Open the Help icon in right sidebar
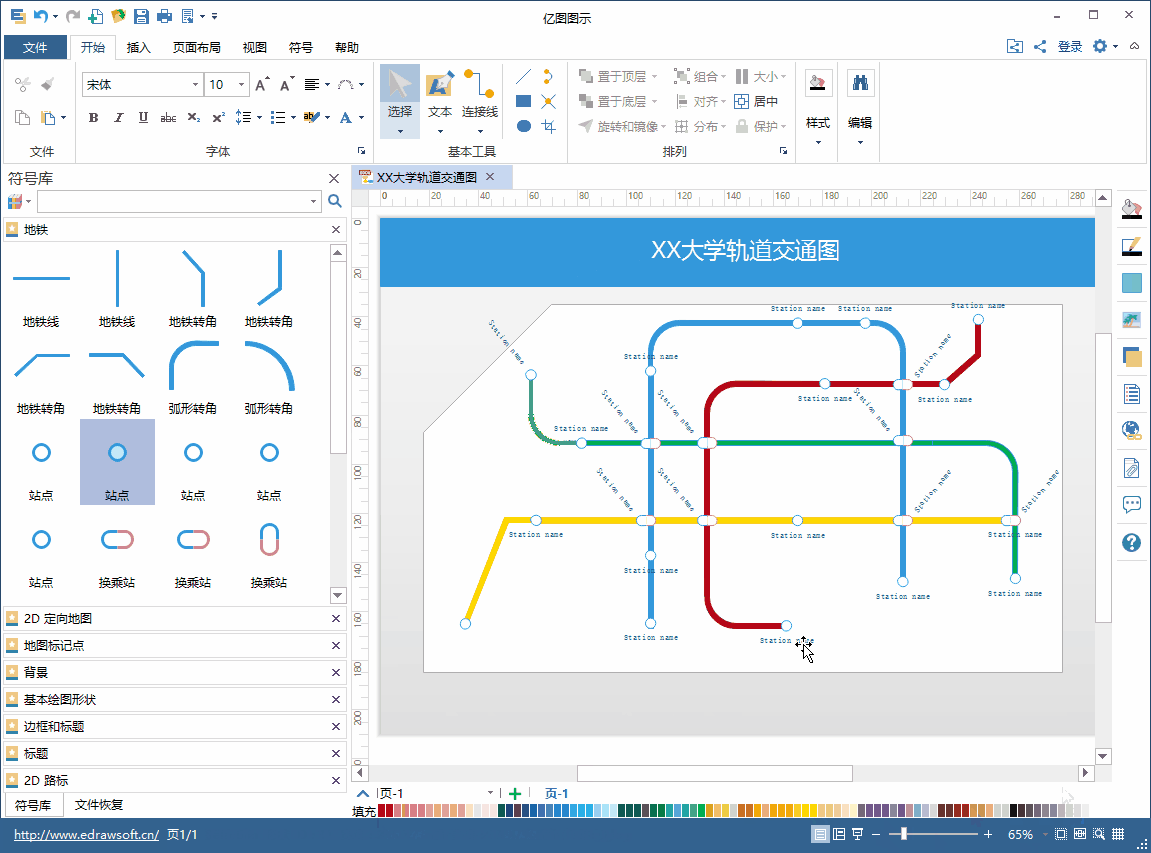This screenshot has width=1151, height=853. [x=1132, y=543]
